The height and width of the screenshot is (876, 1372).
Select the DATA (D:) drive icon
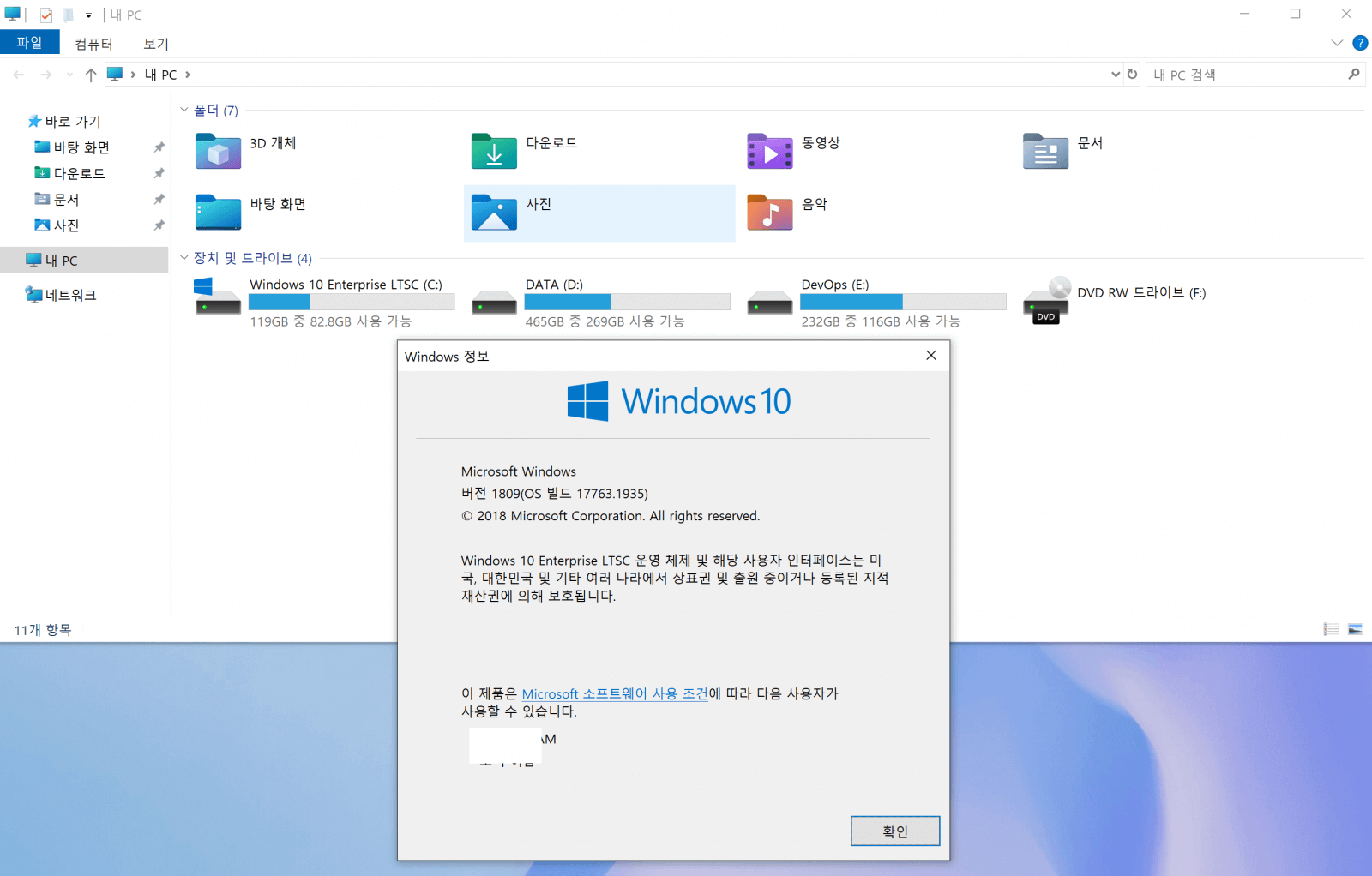click(494, 303)
